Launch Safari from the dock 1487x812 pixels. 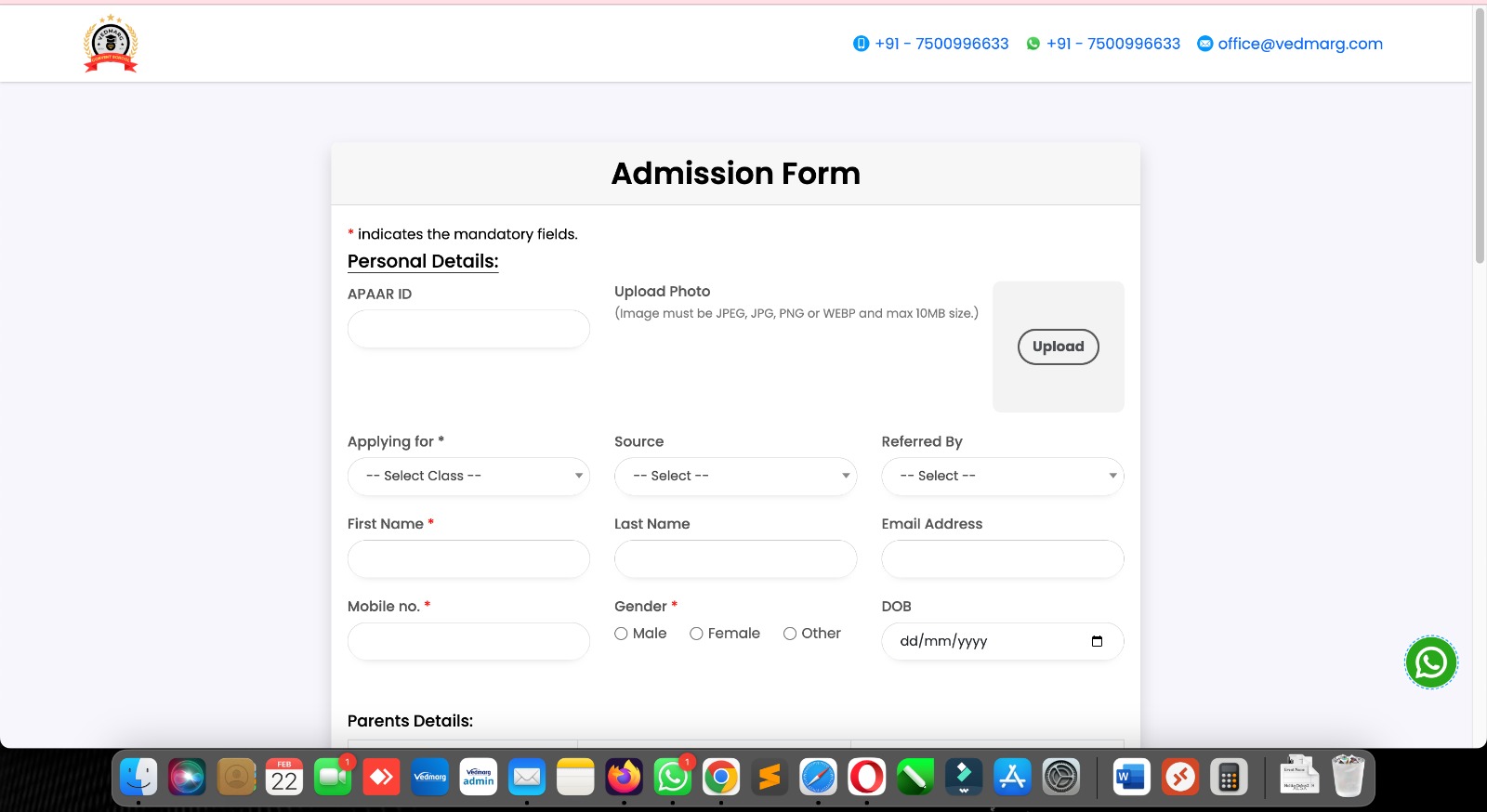(818, 777)
